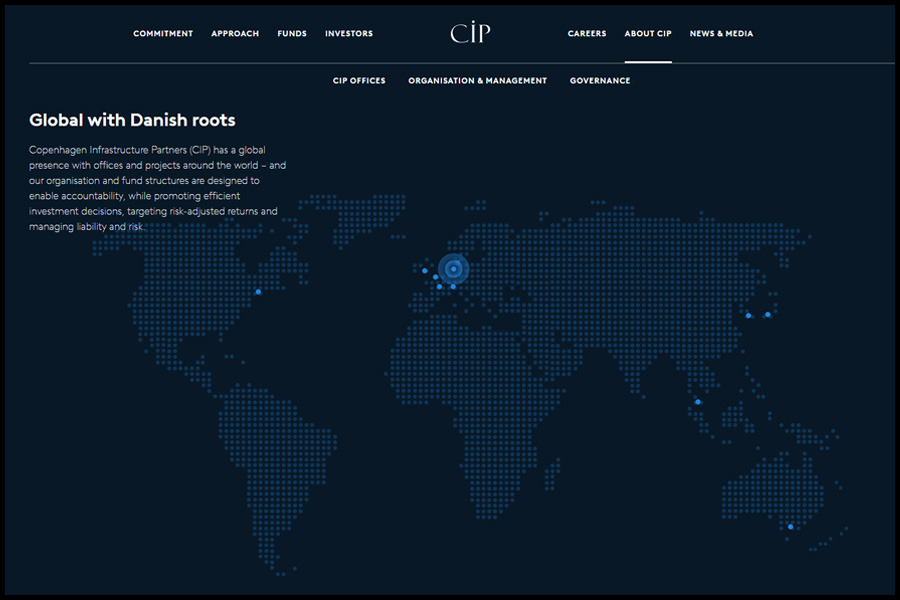This screenshot has height=600, width=900.
Task: Navigate to the FUNDS page
Action: [291, 33]
